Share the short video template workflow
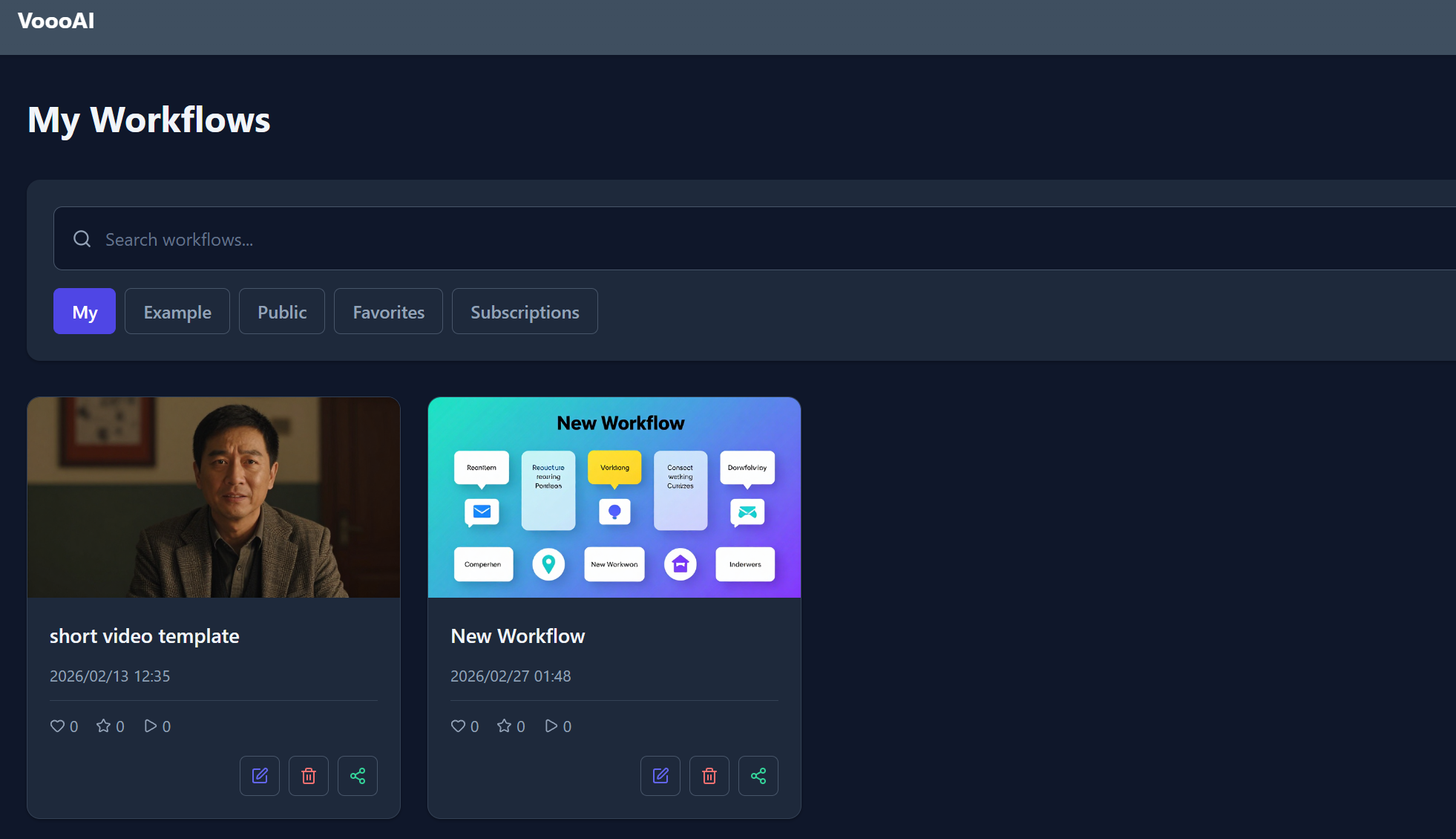 [357, 775]
